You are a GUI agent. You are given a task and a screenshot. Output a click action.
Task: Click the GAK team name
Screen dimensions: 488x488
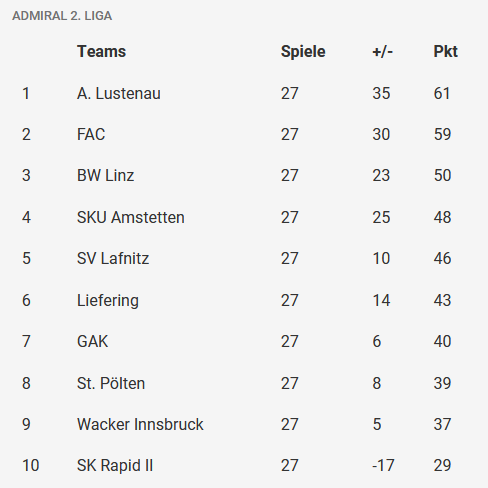(92, 342)
